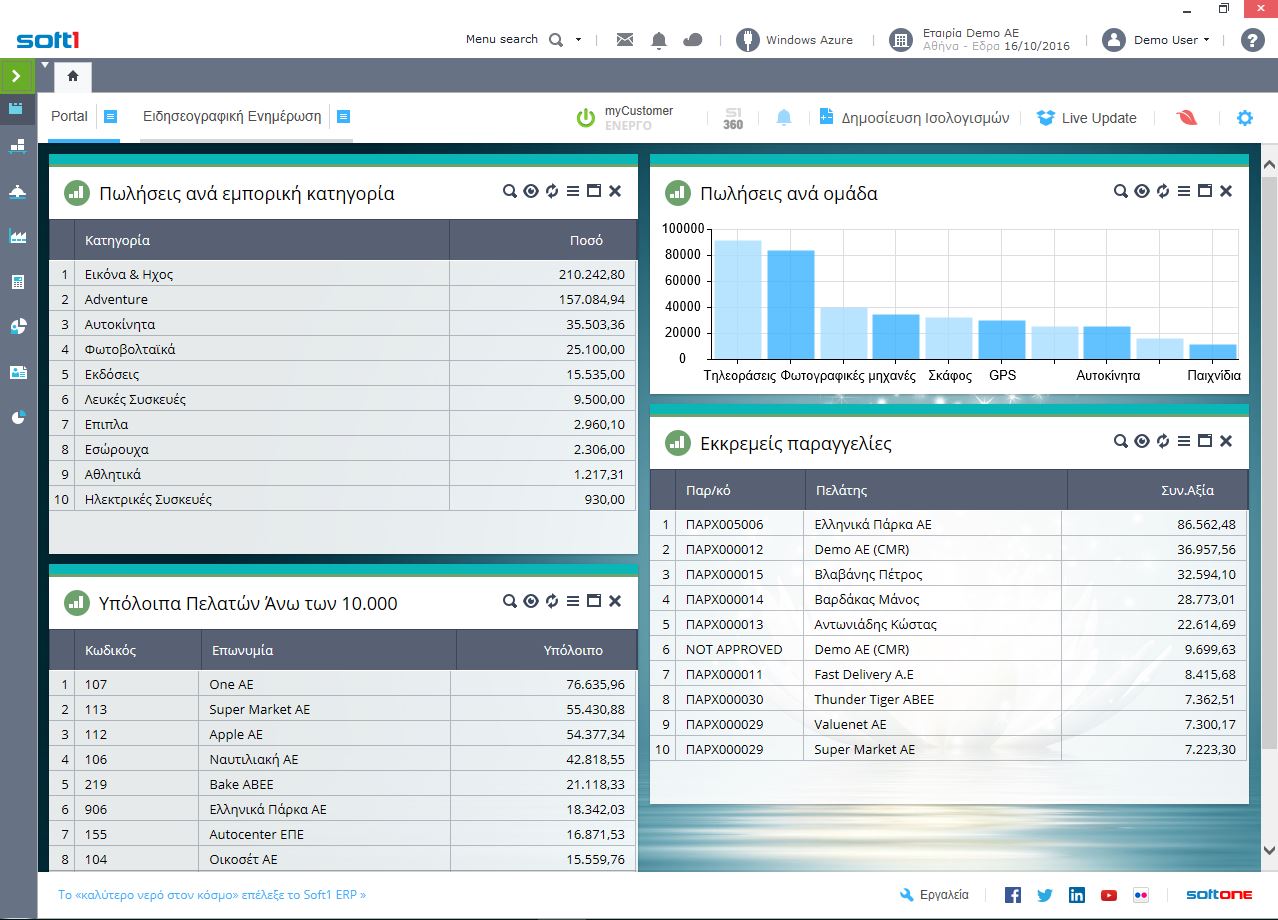The height and width of the screenshot is (920, 1278).
Task: Click the Τηλεοράσεις bar in sales chart
Action: point(737,299)
